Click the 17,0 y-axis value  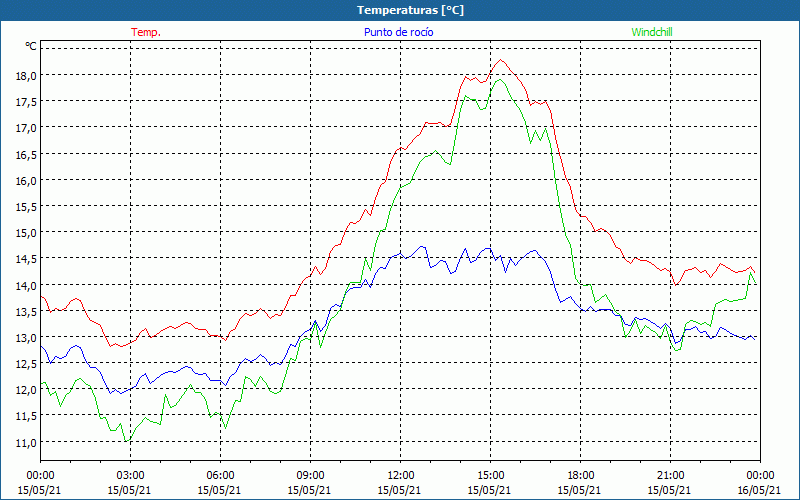[x=27, y=128]
